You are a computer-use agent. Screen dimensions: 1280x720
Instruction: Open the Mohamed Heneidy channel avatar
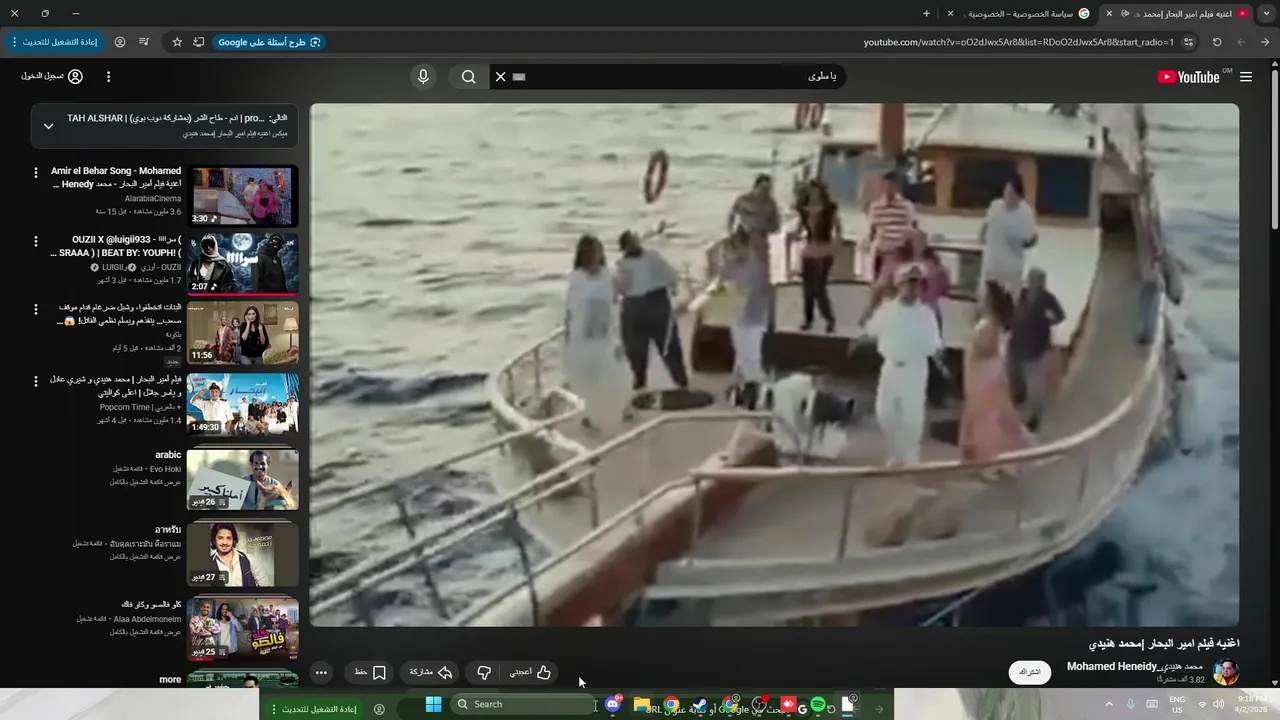click(x=1225, y=672)
